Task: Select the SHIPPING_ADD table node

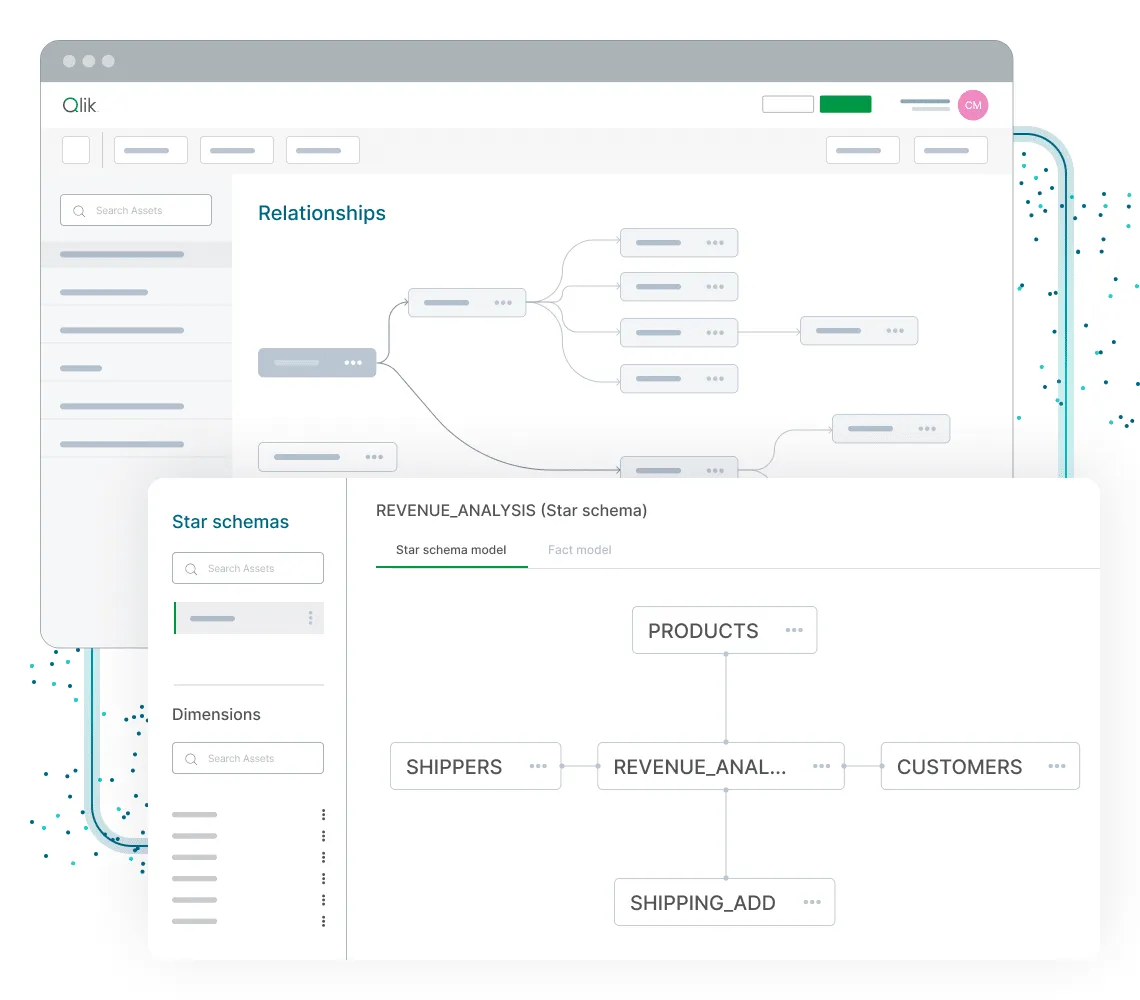Action: (724, 902)
